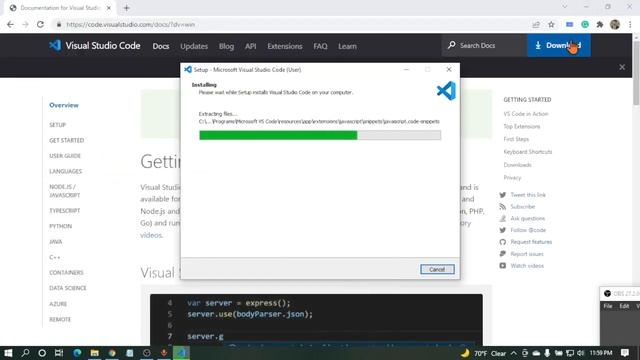Open the CONTAINERS sidebar section

pos(66,273)
